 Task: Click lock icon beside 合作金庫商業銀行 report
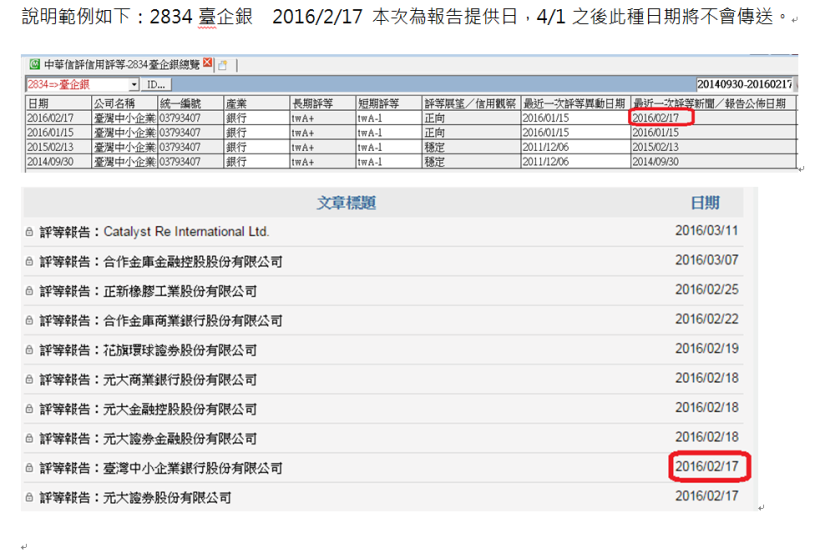coord(29,320)
